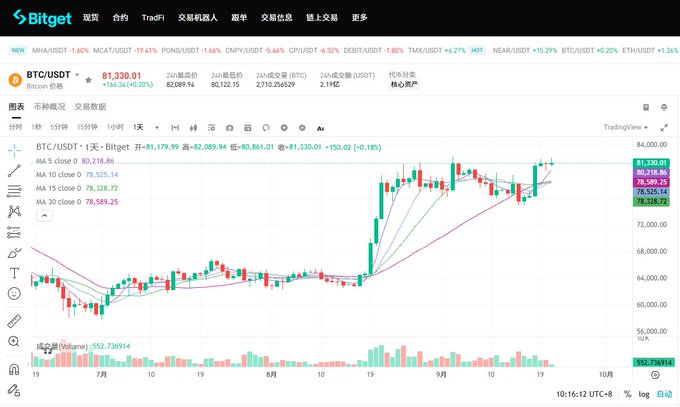Screen dimensions: 680x407
Task: Click the 10:16:12 UTC+8 timezone clock
Action: pos(584,394)
